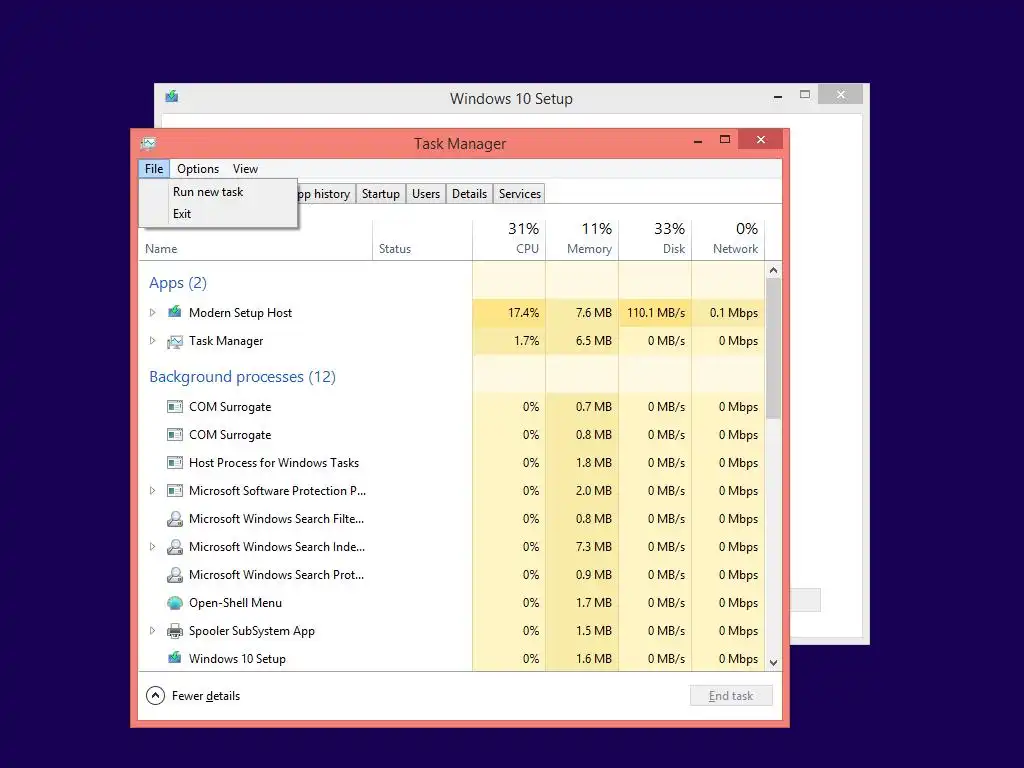Expand Microsoft Windows Search Inde... entry
Image resolution: width=1024 pixels, height=768 pixels.
[x=152, y=547]
